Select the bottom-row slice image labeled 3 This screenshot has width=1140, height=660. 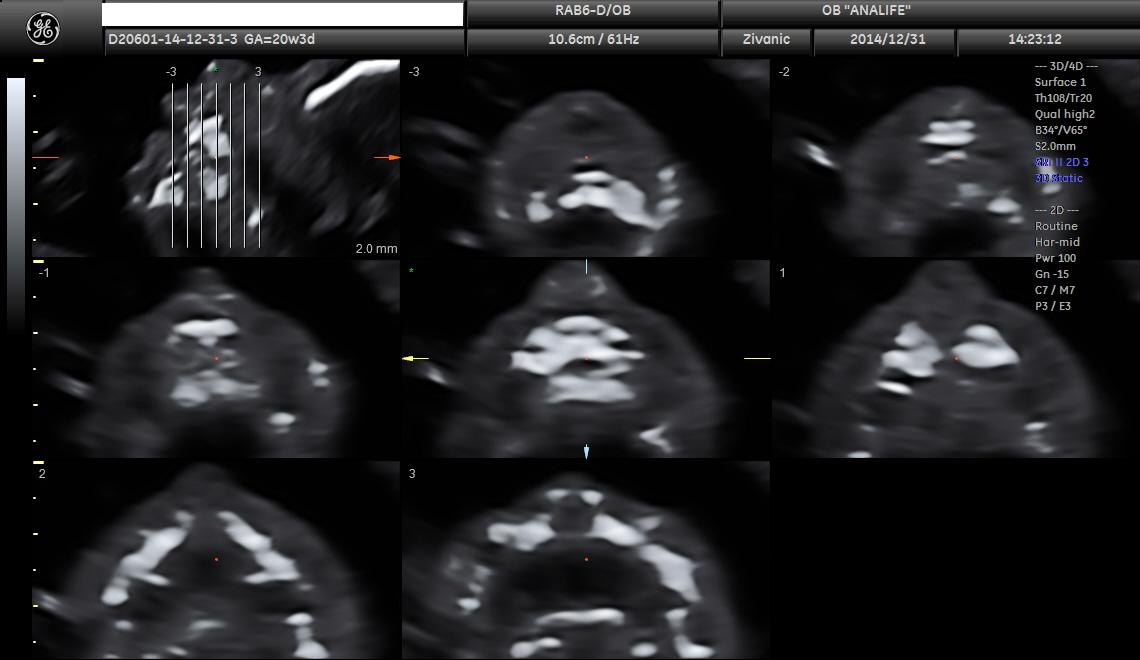585,560
